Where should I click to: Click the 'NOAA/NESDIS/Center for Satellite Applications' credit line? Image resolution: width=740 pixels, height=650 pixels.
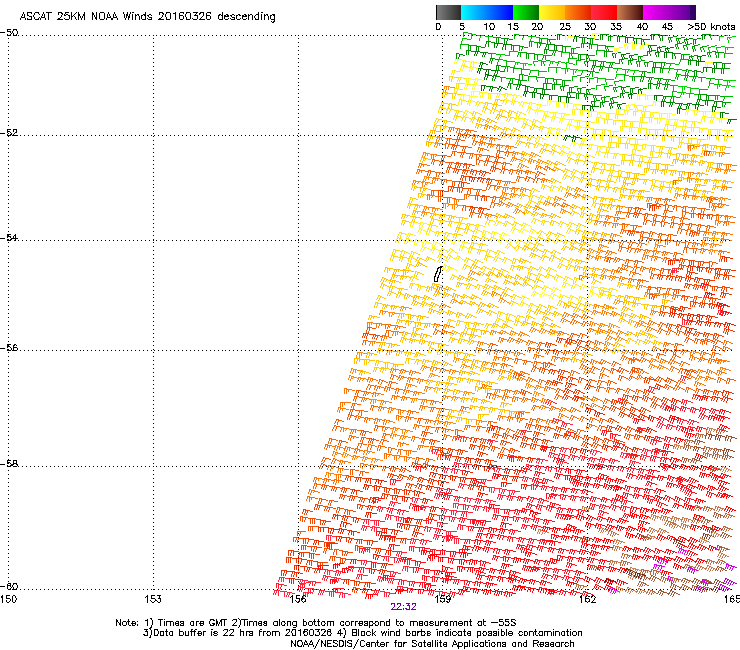[x=432, y=644]
